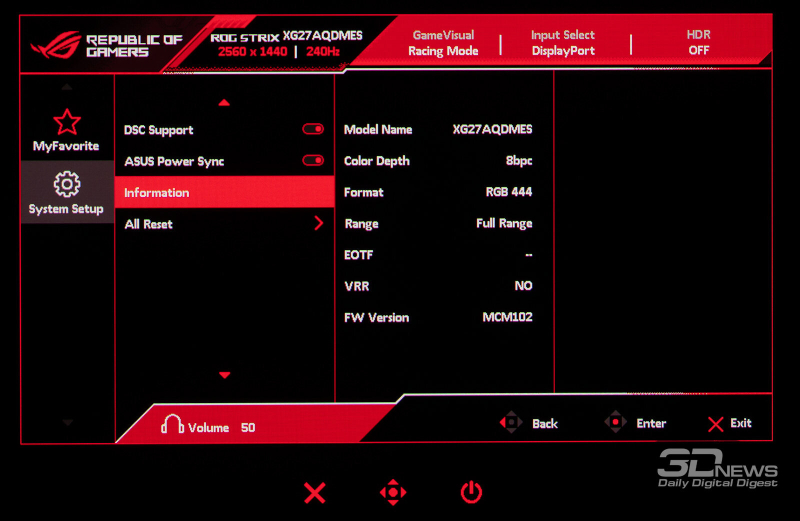
Task: Click the Back joystick icon
Action: [511, 423]
